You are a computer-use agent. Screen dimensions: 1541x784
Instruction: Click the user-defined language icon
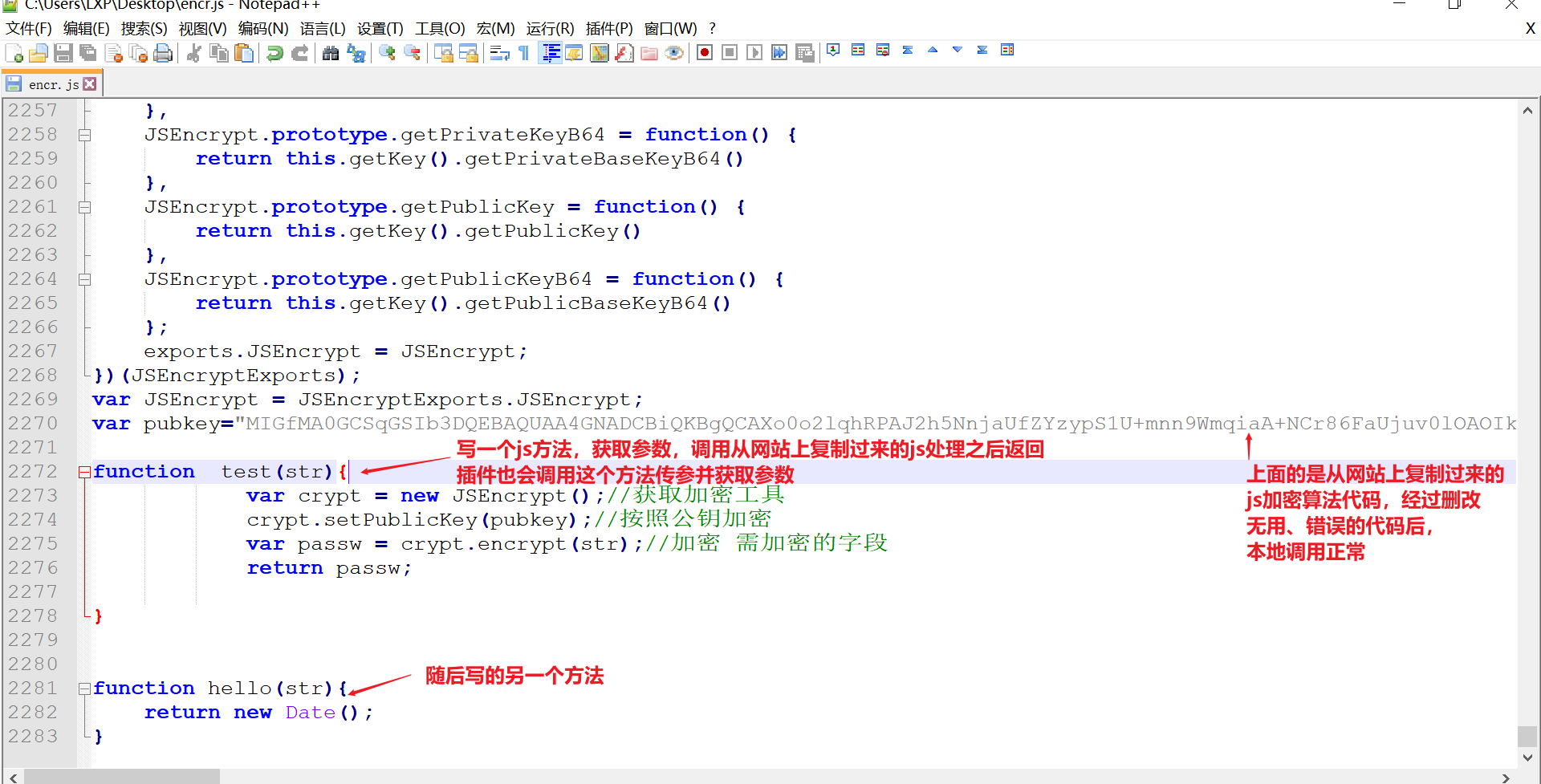click(575, 53)
